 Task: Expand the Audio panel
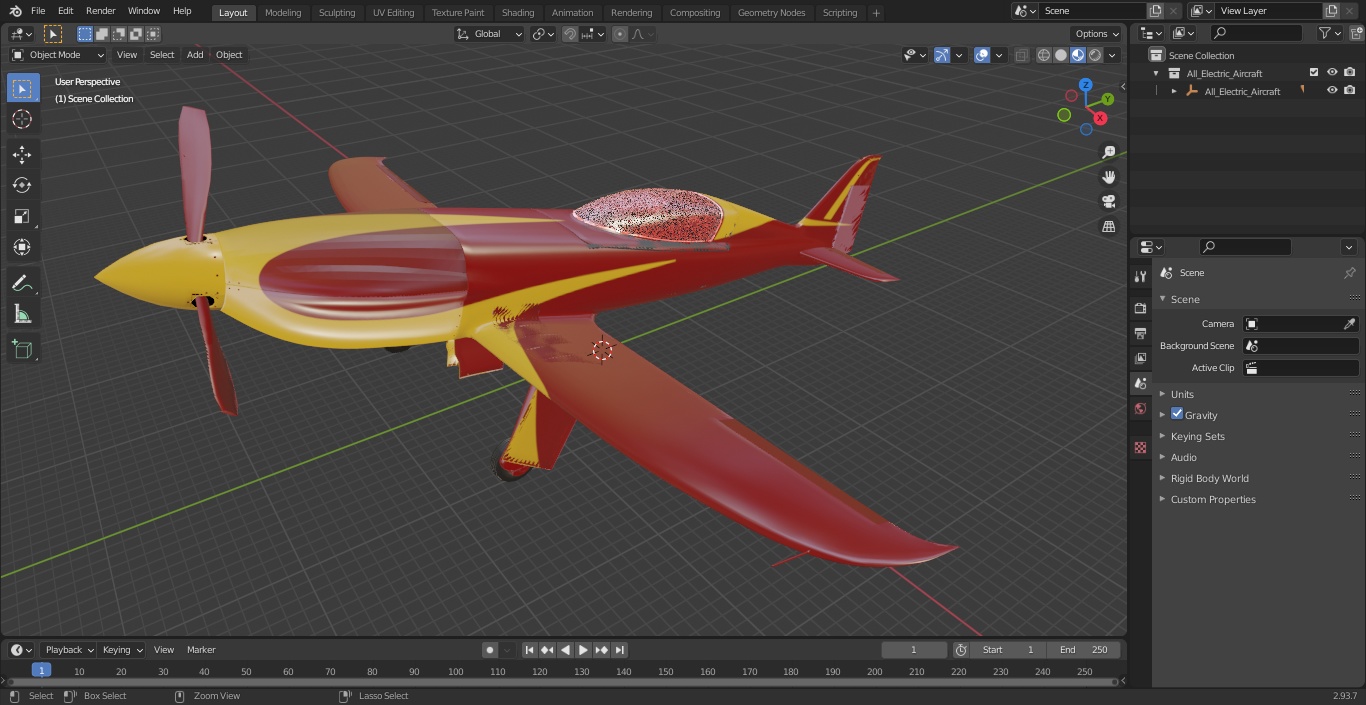pos(1183,457)
